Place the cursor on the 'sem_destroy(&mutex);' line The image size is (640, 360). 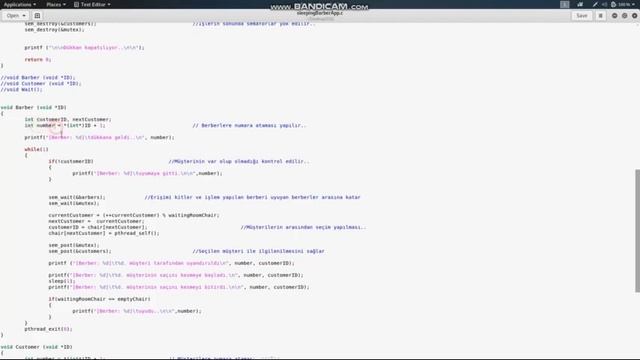coord(54,30)
